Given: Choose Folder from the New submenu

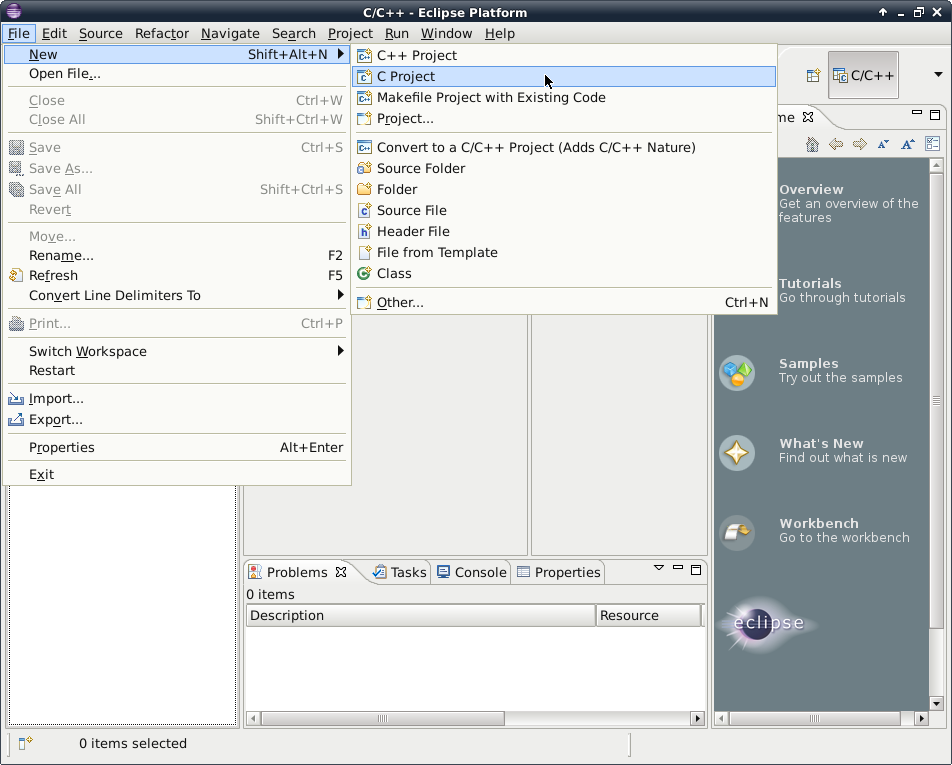Looking at the screenshot, I should 563,189.
